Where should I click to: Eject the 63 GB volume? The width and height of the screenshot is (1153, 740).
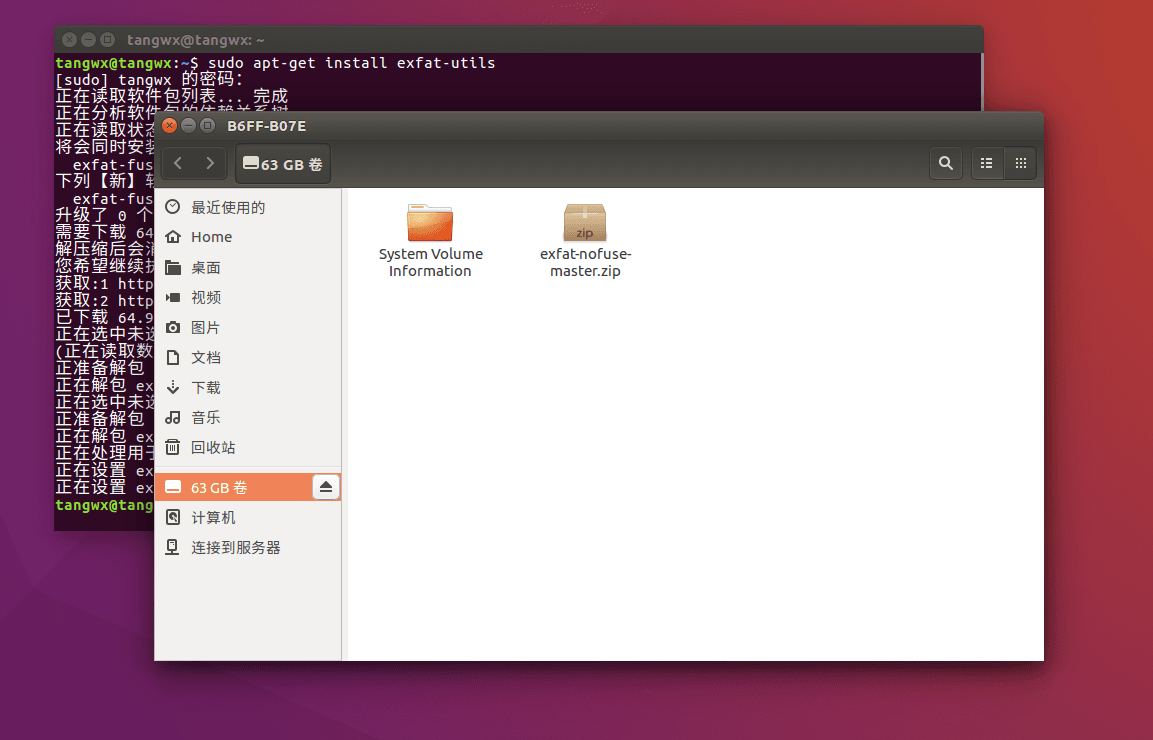pyautogui.click(x=326, y=487)
